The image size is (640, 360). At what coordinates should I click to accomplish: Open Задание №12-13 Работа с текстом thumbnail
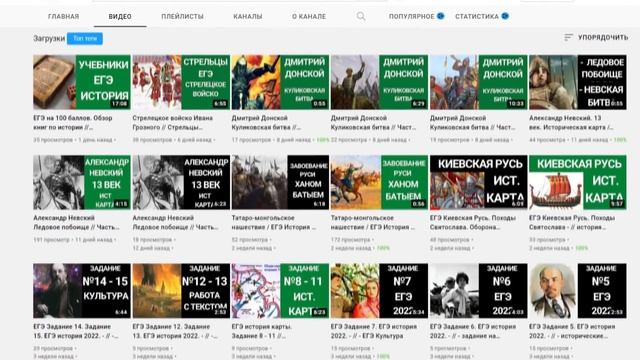pyautogui.click(x=181, y=291)
